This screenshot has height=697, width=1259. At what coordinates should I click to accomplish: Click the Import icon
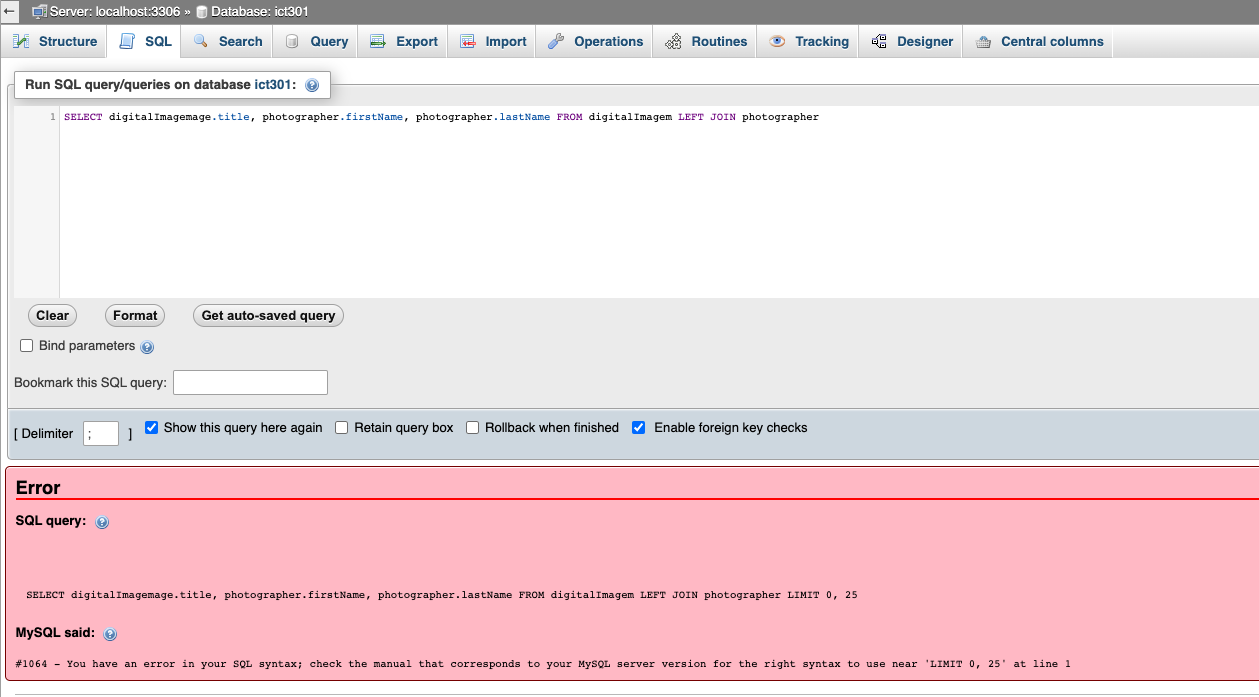pyautogui.click(x=467, y=41)
